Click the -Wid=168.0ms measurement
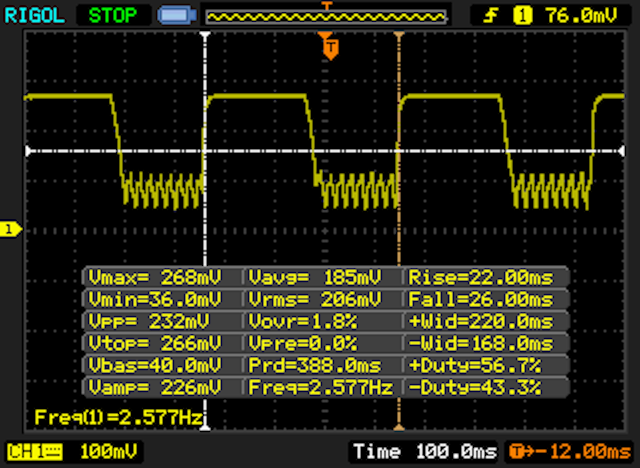Image resolution: width=640 pixels, height=468 pixels. click(481, 344)
